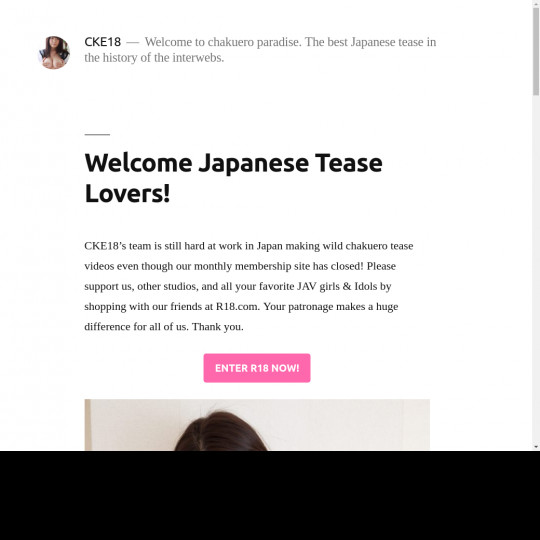Click the black bar below the page
The height and width of the screenshot is (540, 540).
tap(270, 495)
